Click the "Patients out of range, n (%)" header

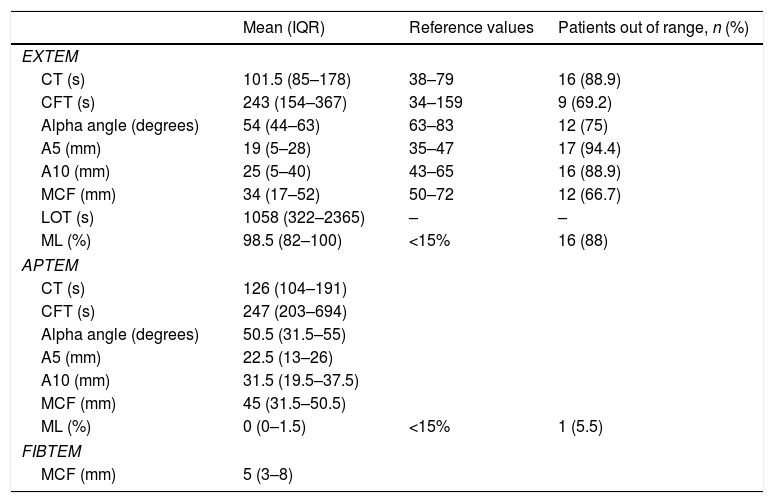(x=655, y=26)
